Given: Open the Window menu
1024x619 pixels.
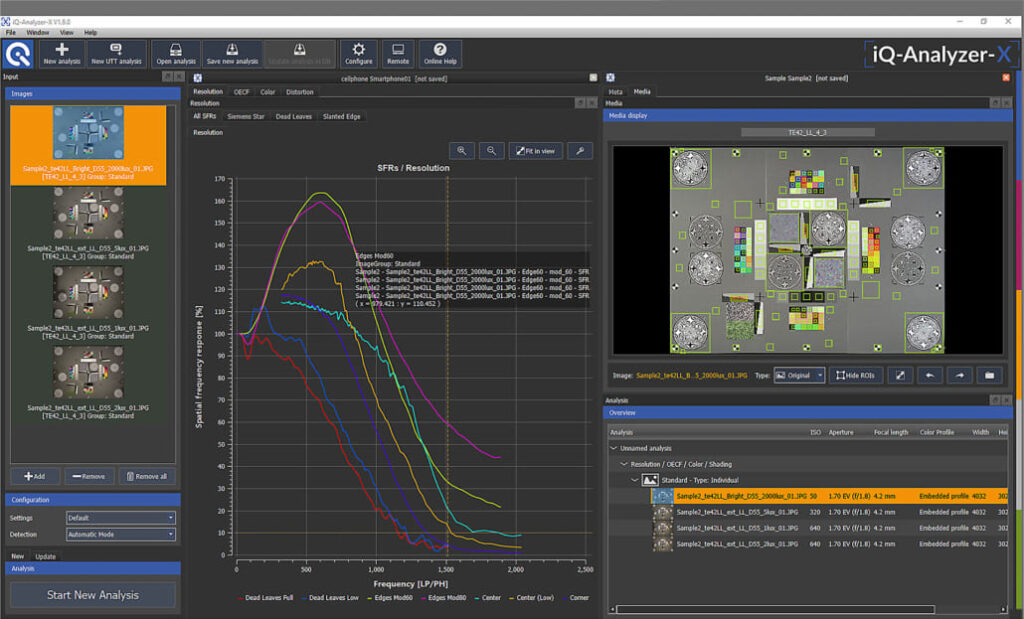Looking at the screenshot, I should [37, 32].
